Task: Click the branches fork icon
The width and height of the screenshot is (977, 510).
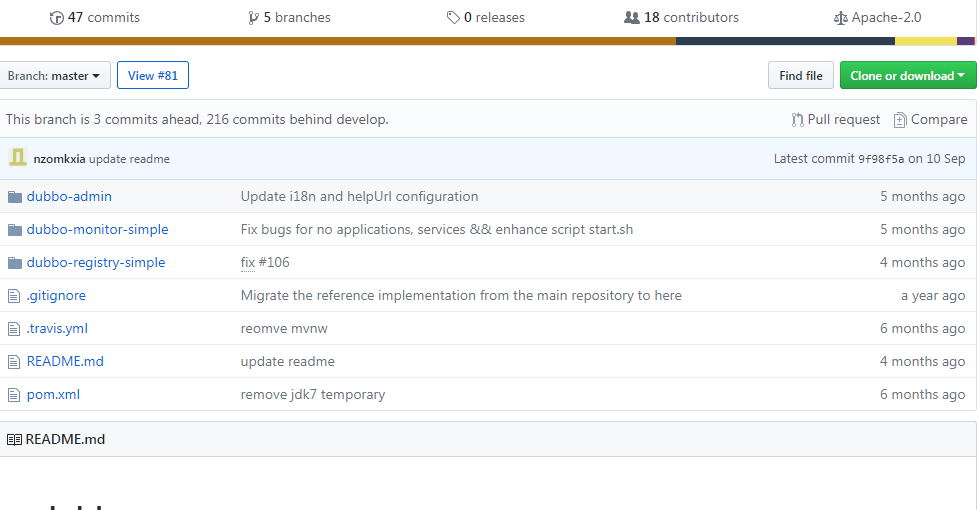Action: 253,18
